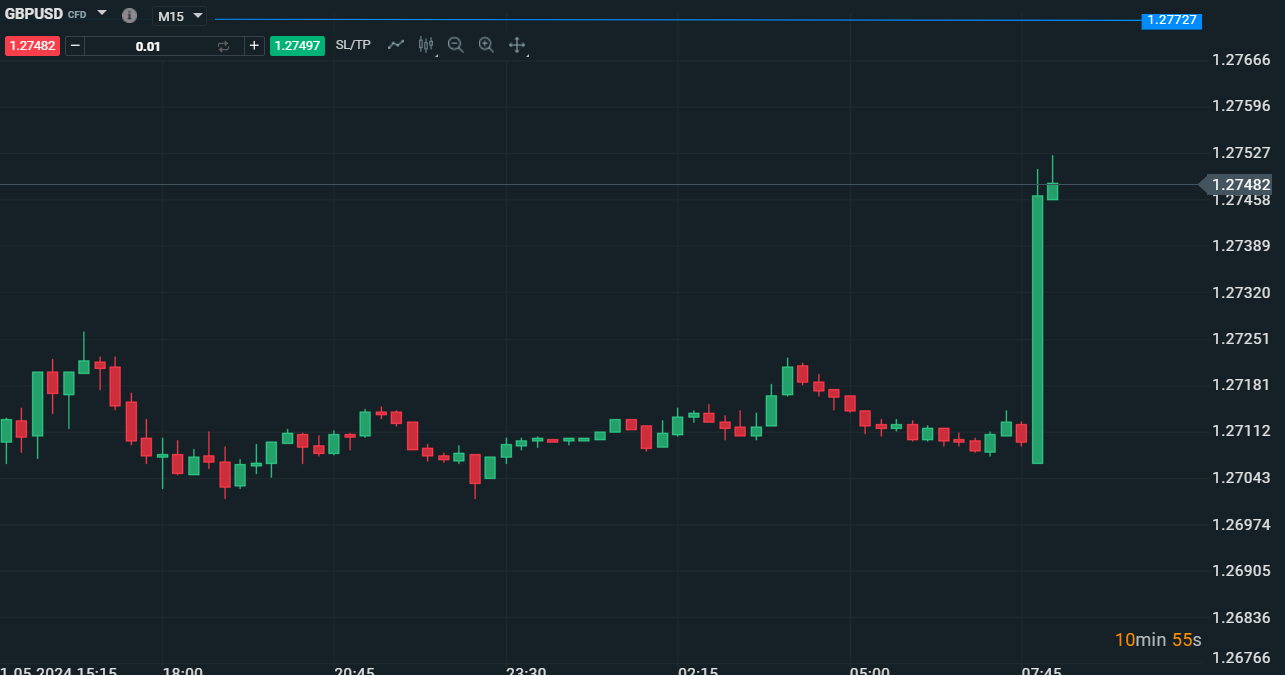1285x675 pixels.
Task: Open the indicators line chart icon
Action: (396, 45)
